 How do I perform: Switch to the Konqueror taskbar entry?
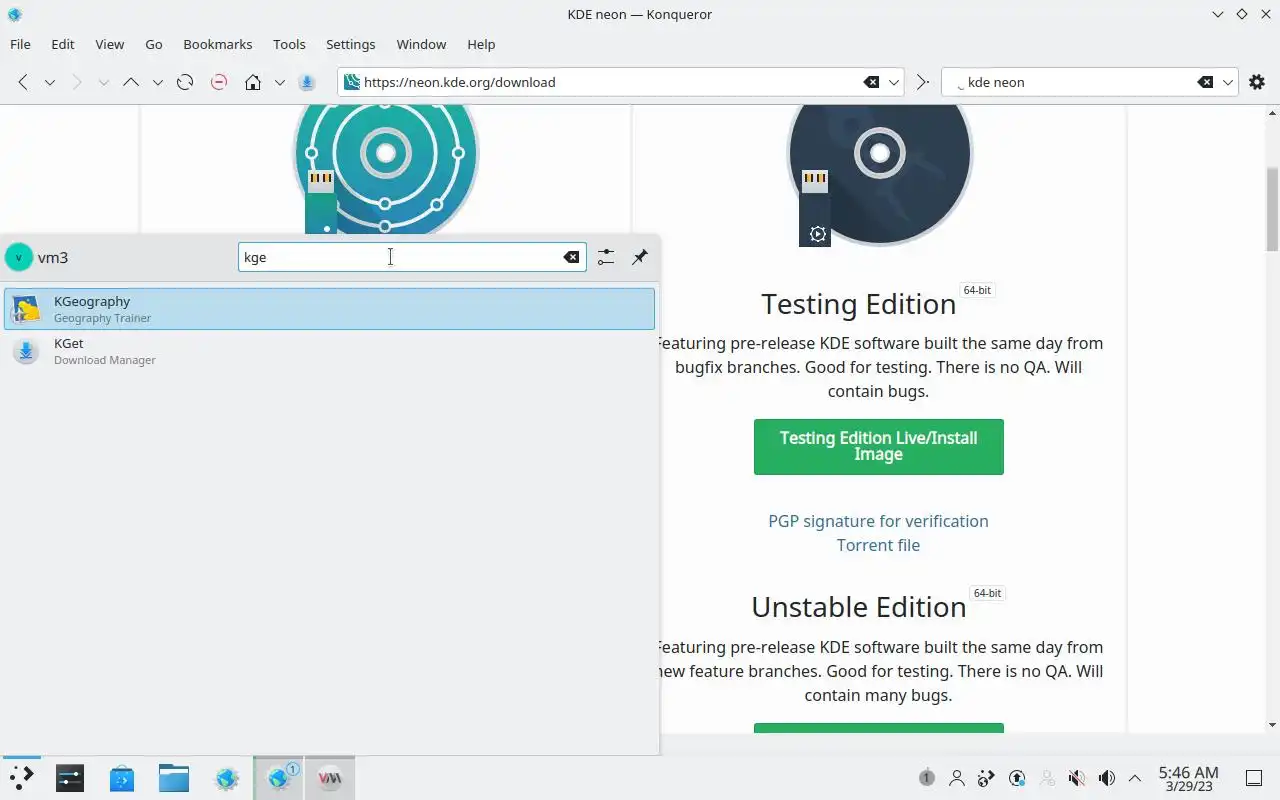(x=279, y=778)
